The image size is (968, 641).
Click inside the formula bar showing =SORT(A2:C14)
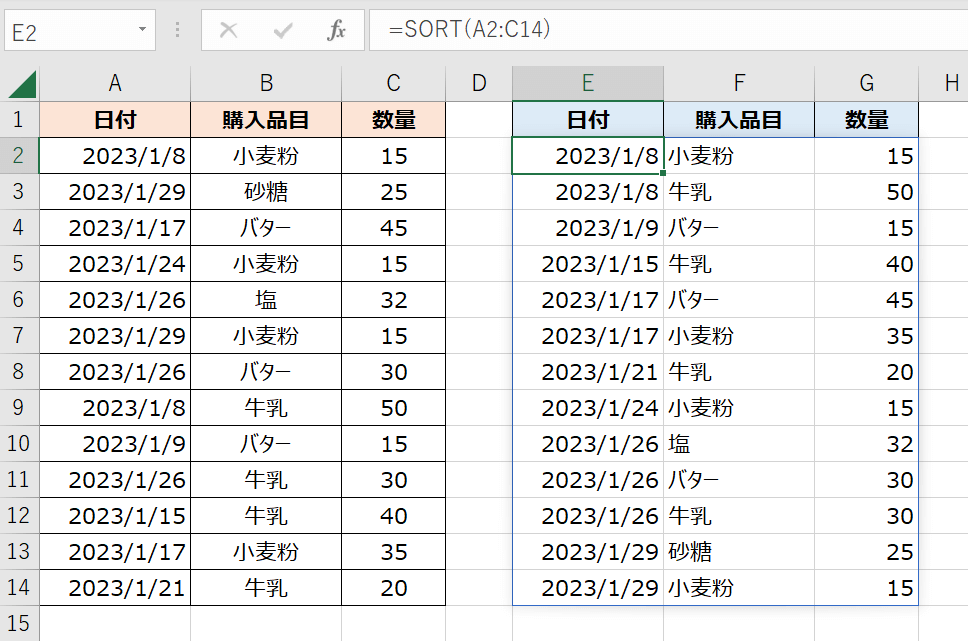(660, 31)
